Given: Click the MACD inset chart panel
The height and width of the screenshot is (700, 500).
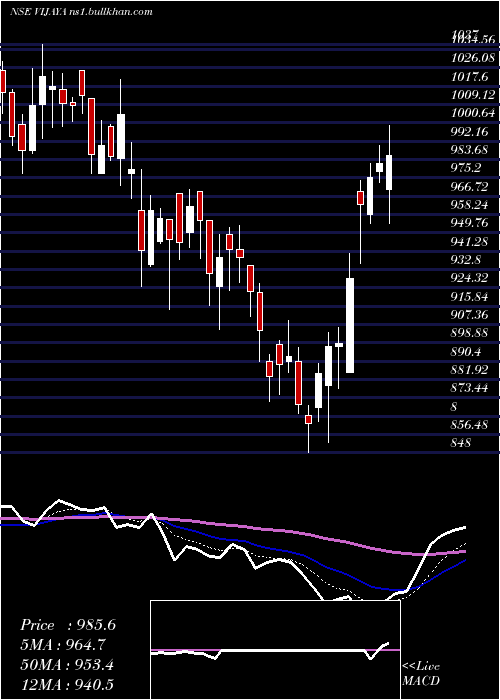Looking at the screenshot, I should click(275, 650).
